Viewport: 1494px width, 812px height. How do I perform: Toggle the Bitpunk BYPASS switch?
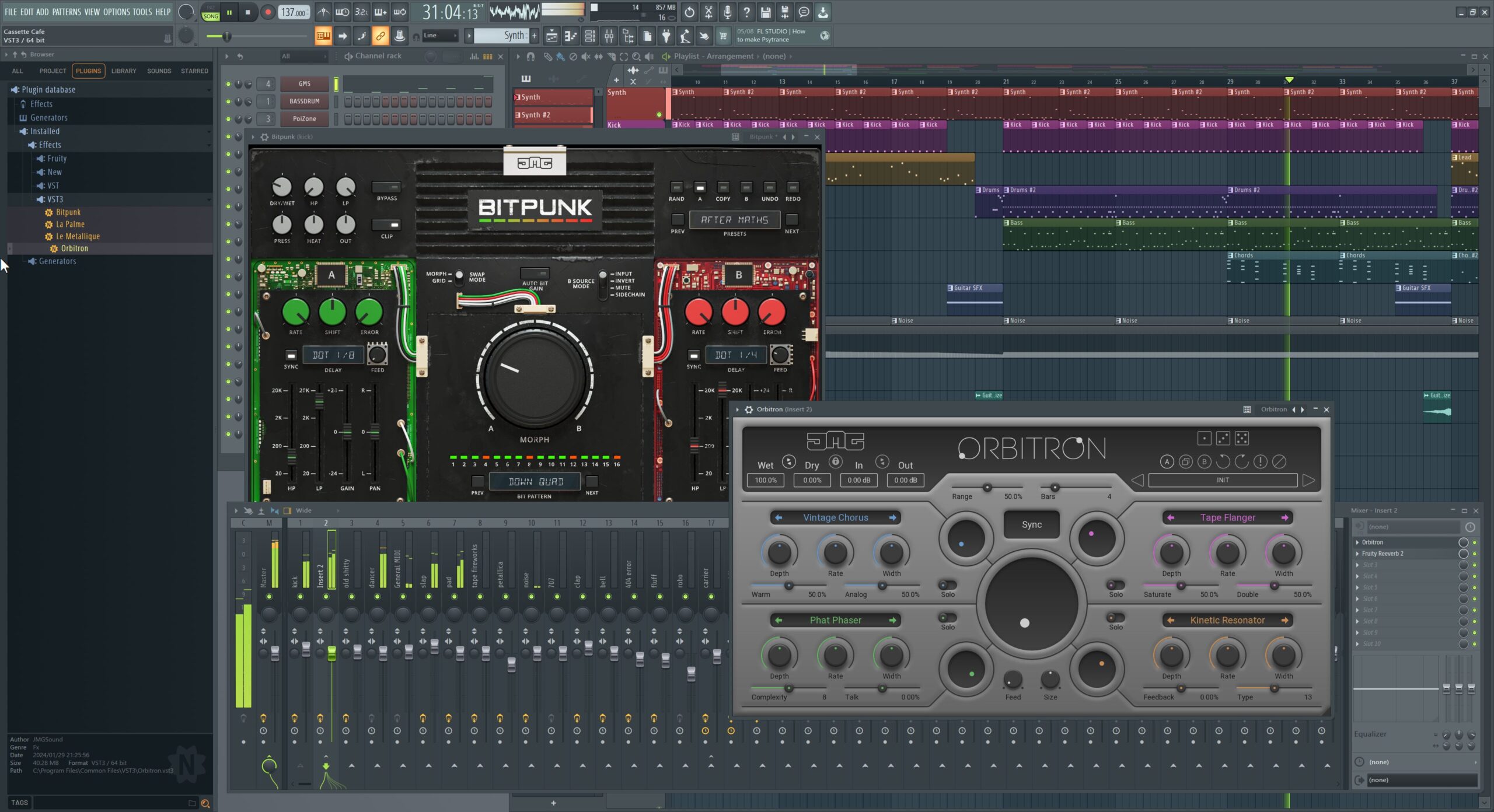coord(386,187)
